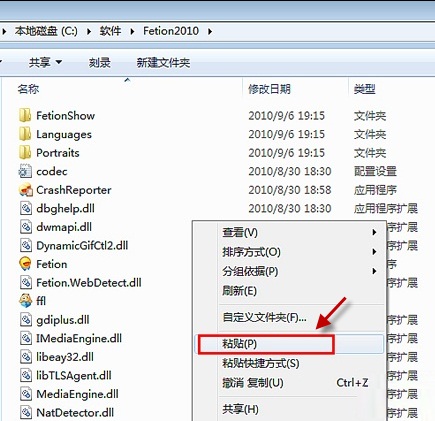435x421 pixels.
Task: Click the FetionShow folder icon
Action: click(x=25, y=116)
